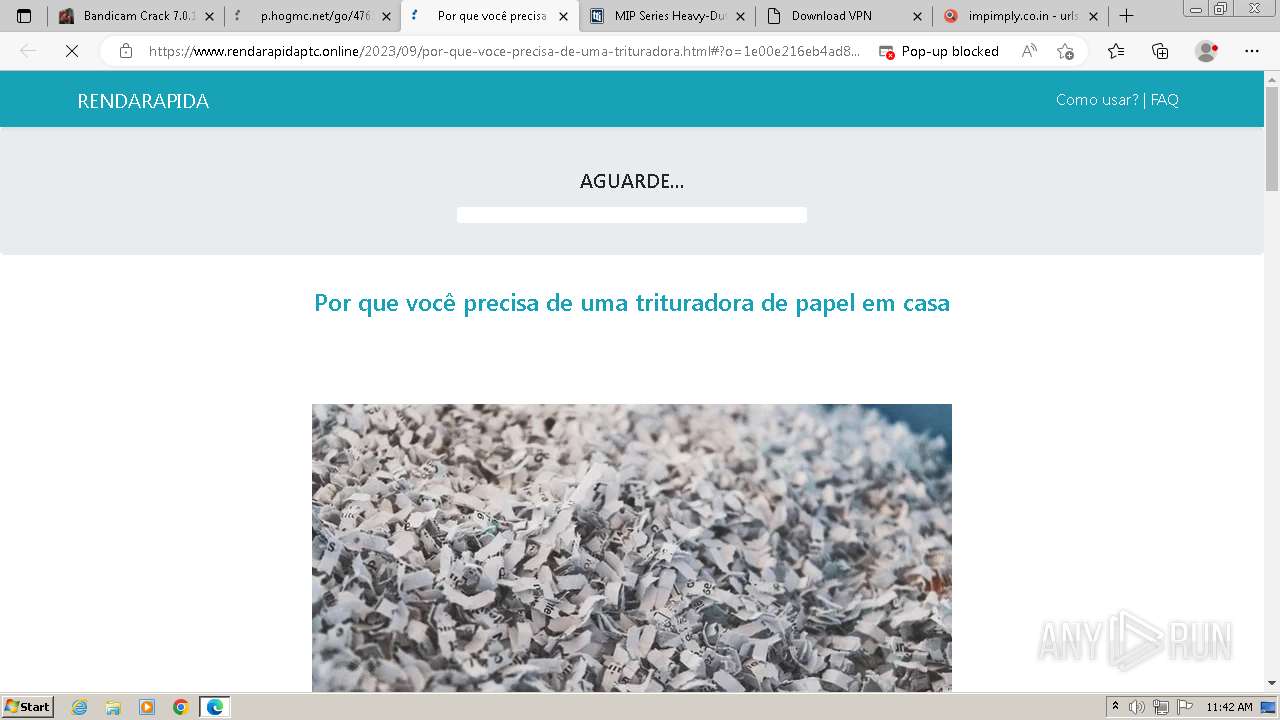Open the Favorites list
Screen dimensions: 1280x720
pos(1116,51)
